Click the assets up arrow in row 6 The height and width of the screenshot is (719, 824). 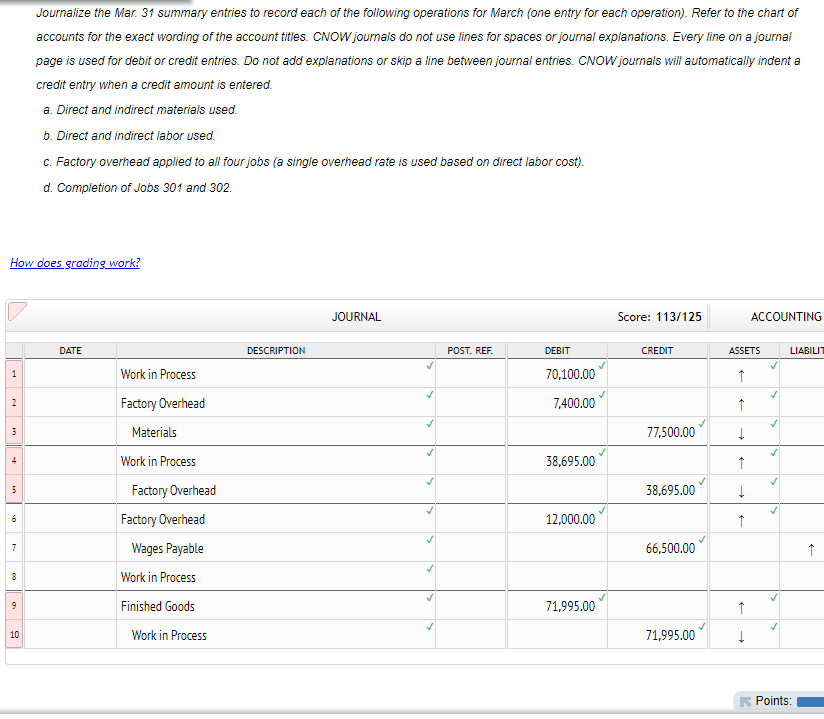click(x=741, y=520)
